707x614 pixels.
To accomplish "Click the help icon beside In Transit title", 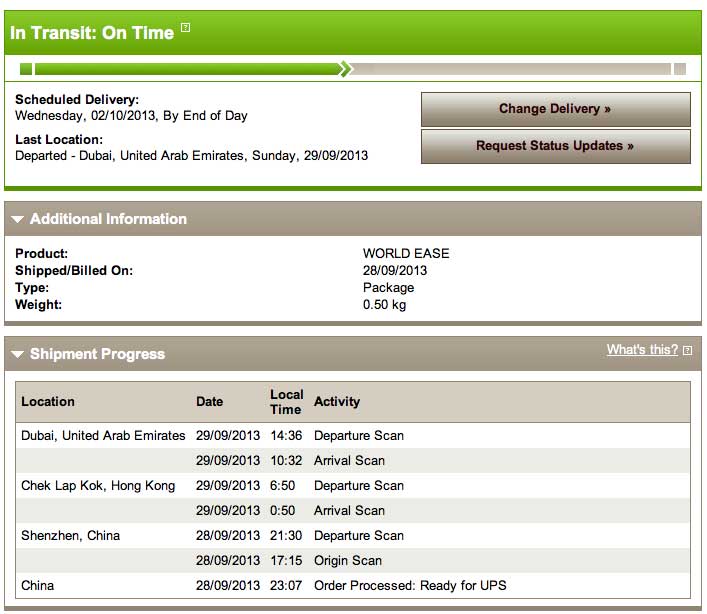I will (185, 27).
